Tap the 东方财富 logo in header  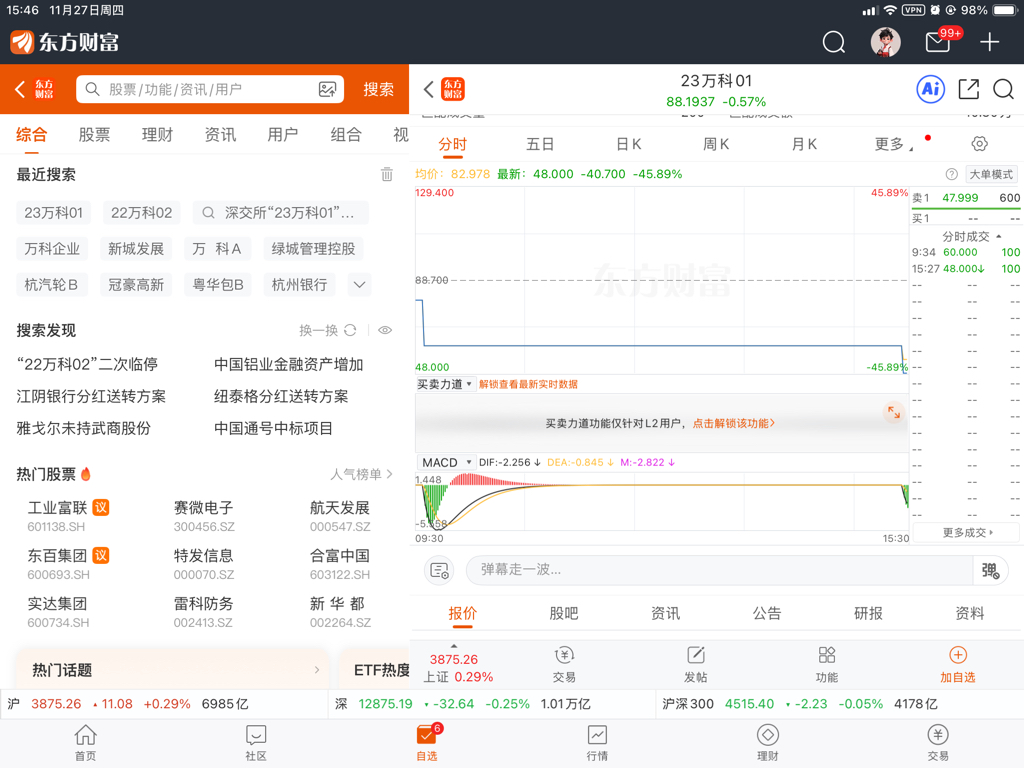pos(65,42)
